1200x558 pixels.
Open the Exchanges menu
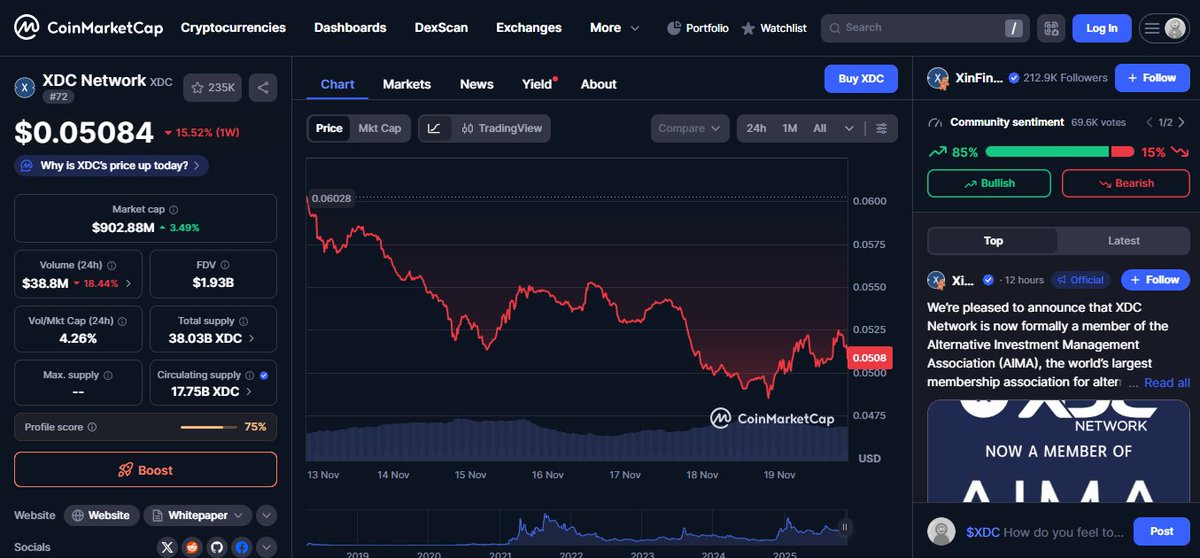tap(529, 28)
